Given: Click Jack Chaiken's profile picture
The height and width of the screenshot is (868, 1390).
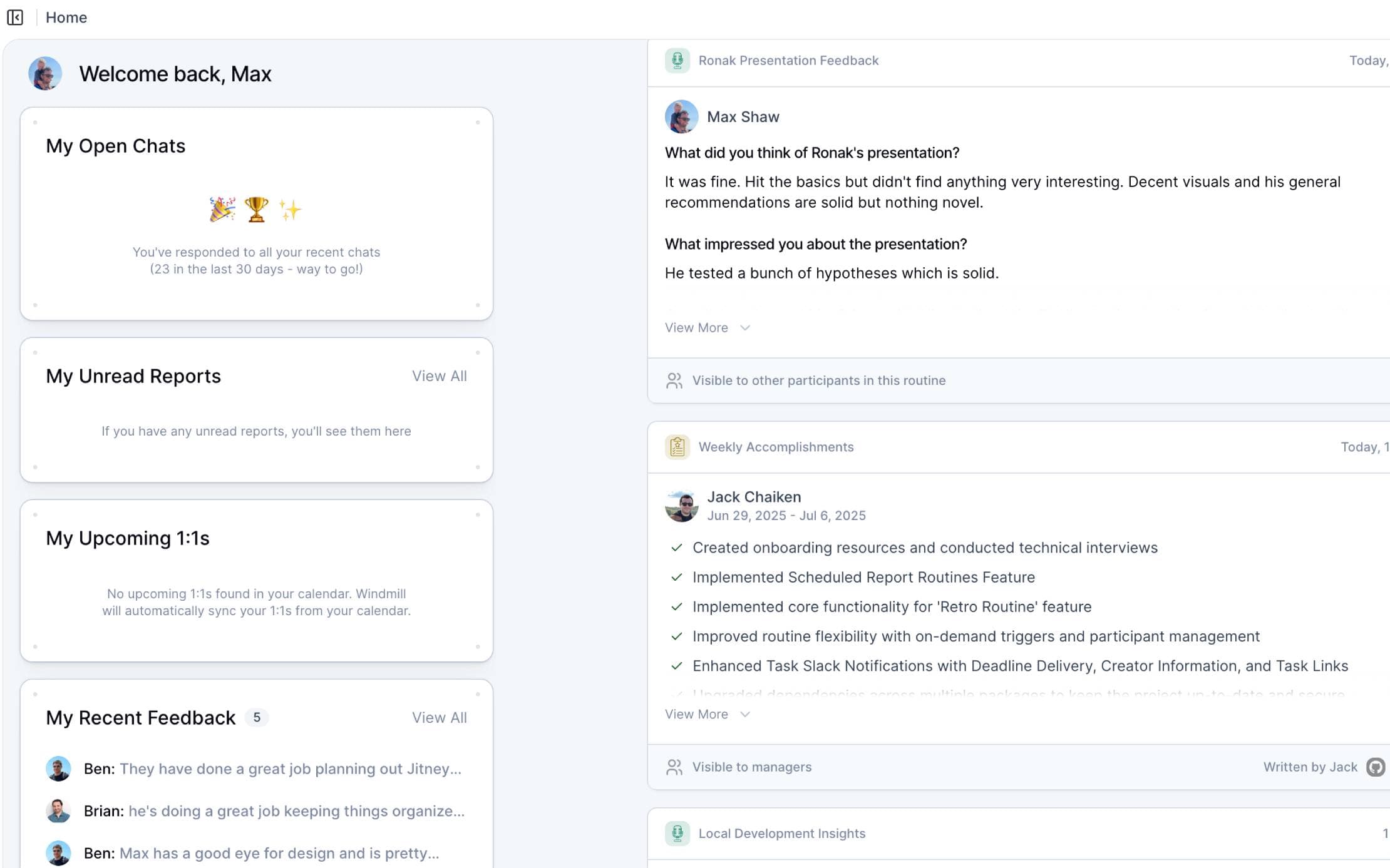Looking at the screenshot, I should coord(681,506).
